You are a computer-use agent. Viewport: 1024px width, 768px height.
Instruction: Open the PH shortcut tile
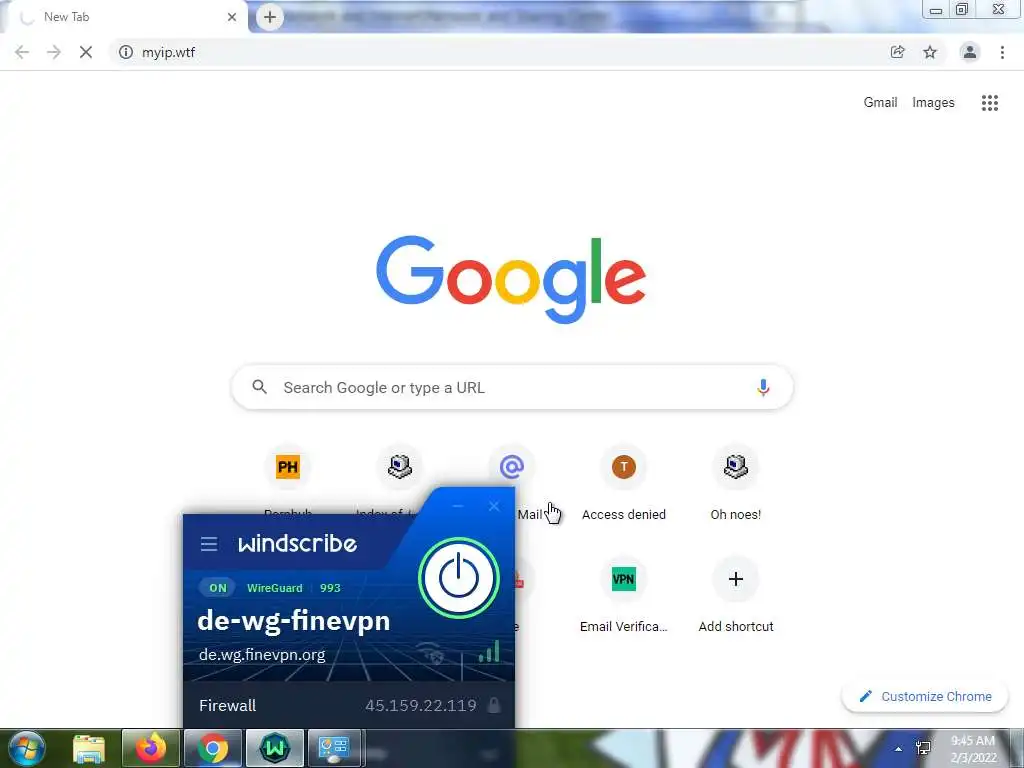[288, 467]
